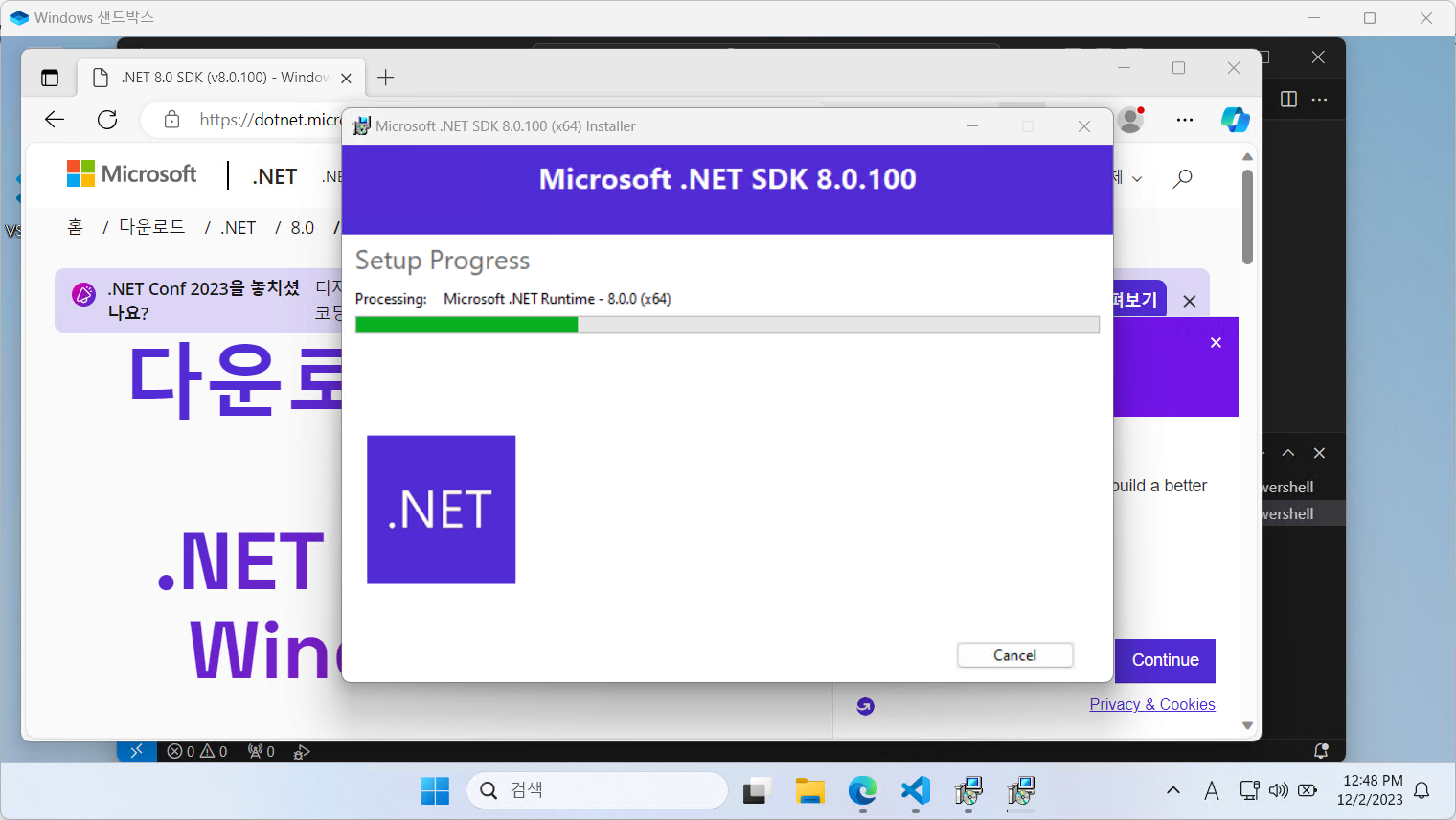Viewport: 1456px width, 820px height.
Task: Click the Edge vertical scrollbar thumb
Action: tap(1247, 216)
